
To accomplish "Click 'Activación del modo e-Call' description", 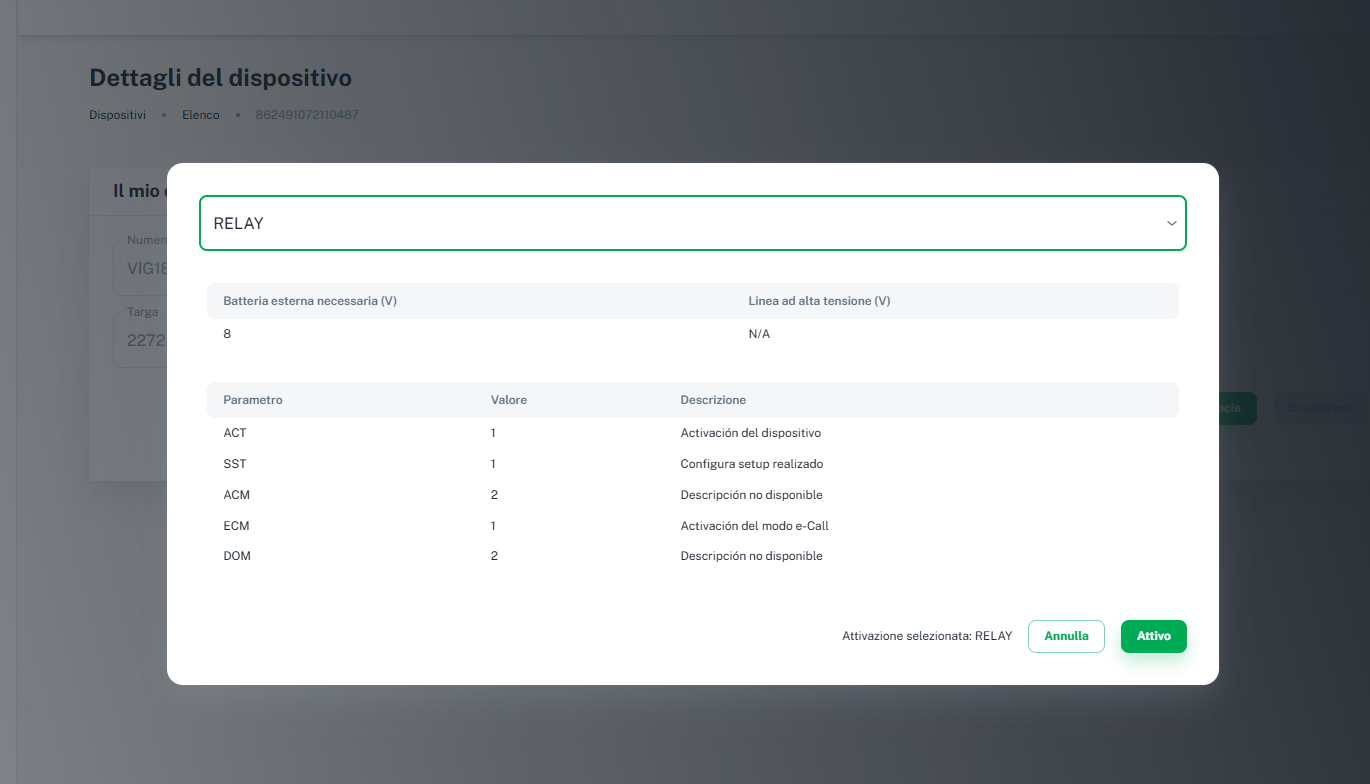I will click(754, 526).
